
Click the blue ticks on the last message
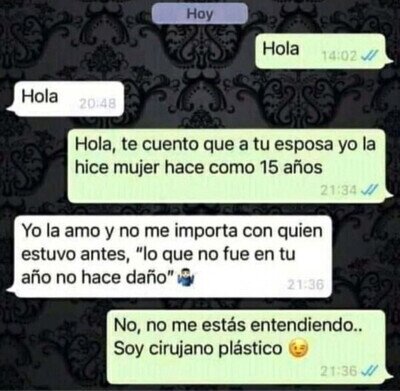[x=369, y=371]
